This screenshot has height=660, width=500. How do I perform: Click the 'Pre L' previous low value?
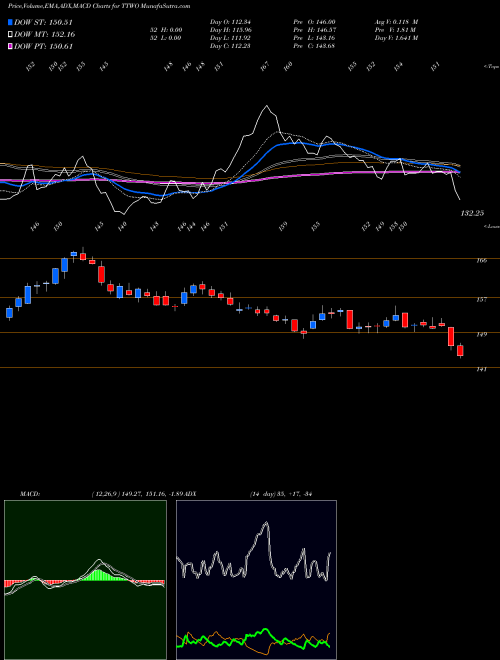[314, 38]
